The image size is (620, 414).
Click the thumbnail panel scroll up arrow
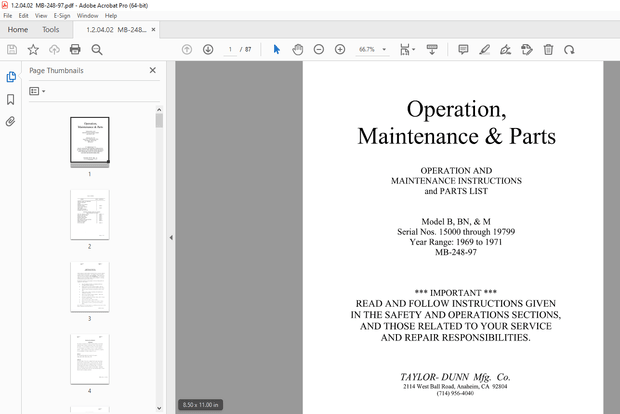159,110
